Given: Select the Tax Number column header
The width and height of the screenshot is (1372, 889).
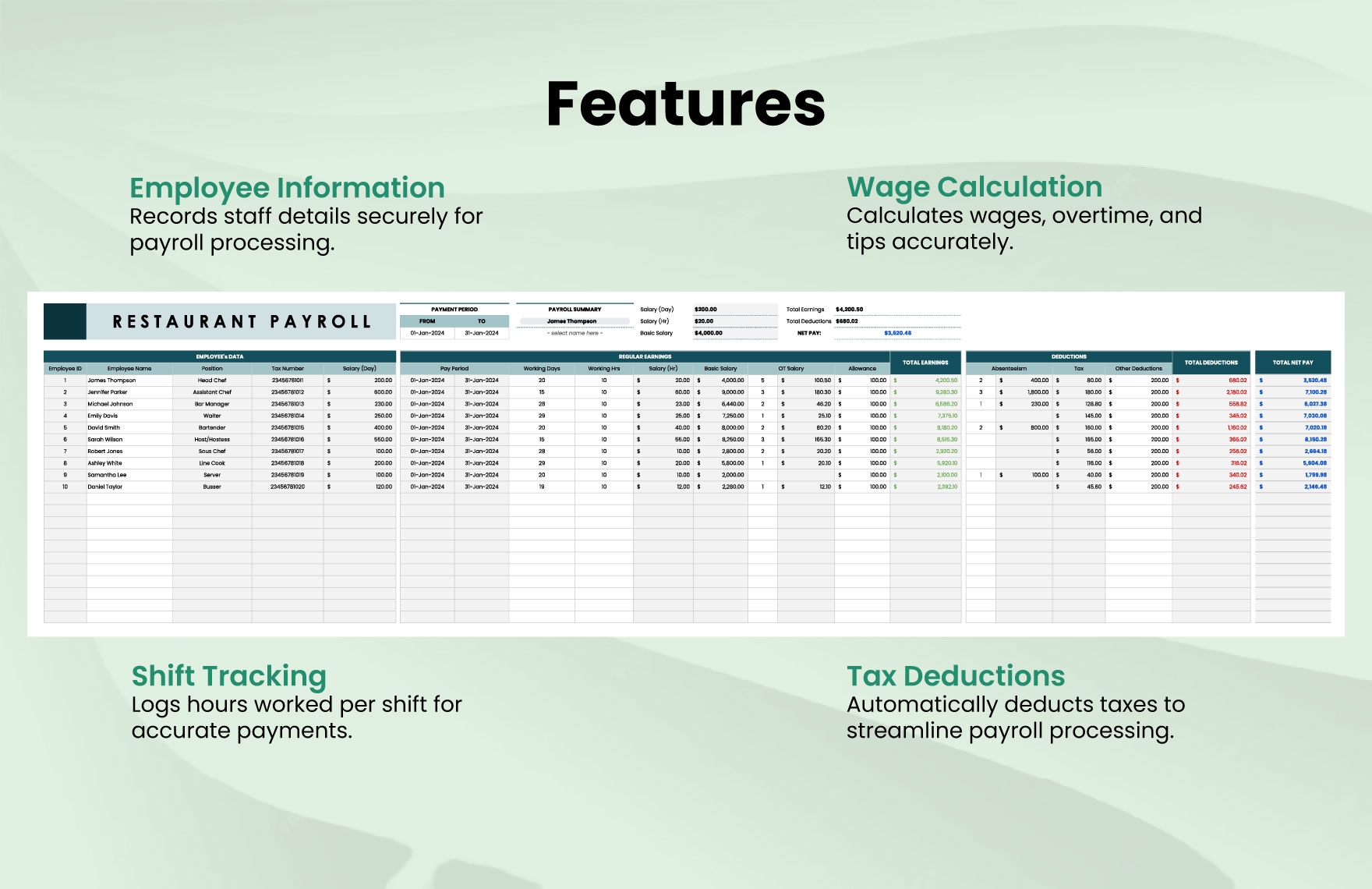Looking at the screenshot, I should click(x=288, y=369).
